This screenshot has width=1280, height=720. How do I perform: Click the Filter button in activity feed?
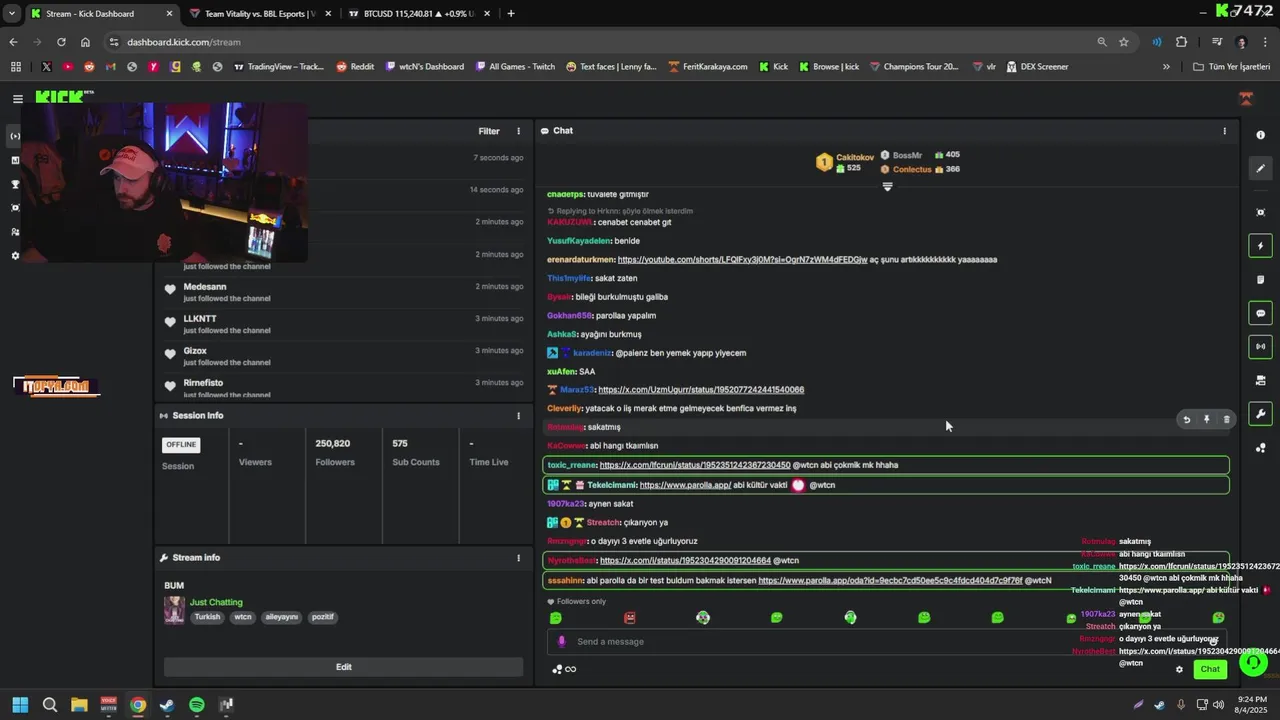pyautogui.click(x=489, y=131)
